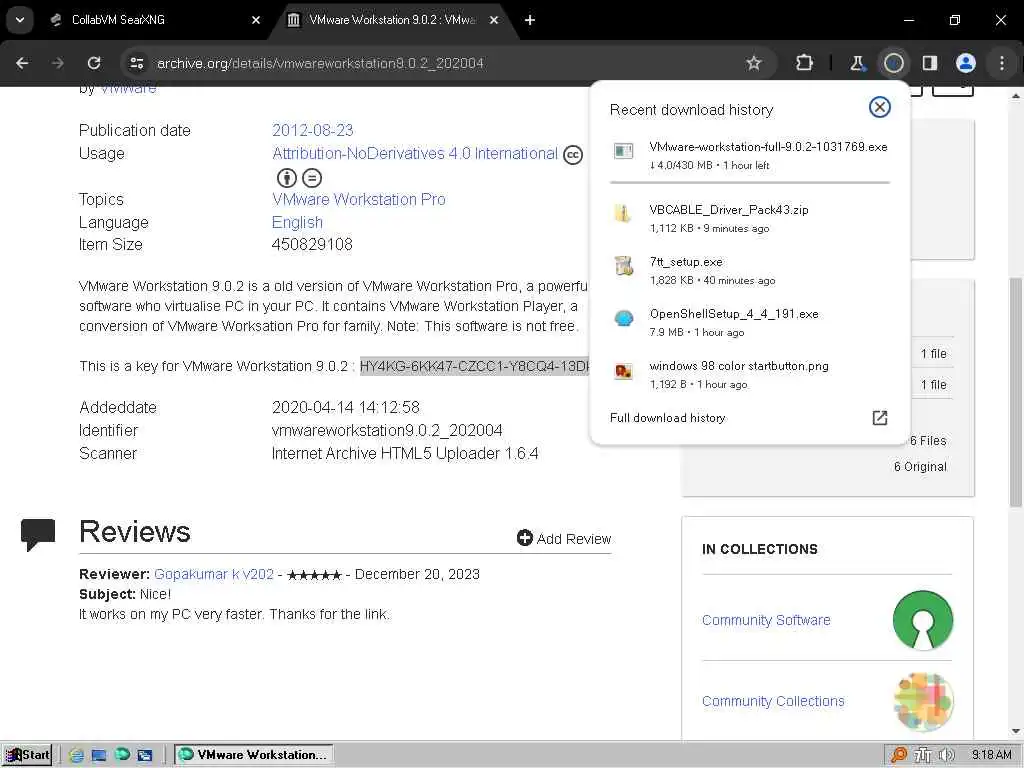Click the windows 98 color startbutton.png icon
This screenshot has width=1024, height=768.
click(623, 371)
